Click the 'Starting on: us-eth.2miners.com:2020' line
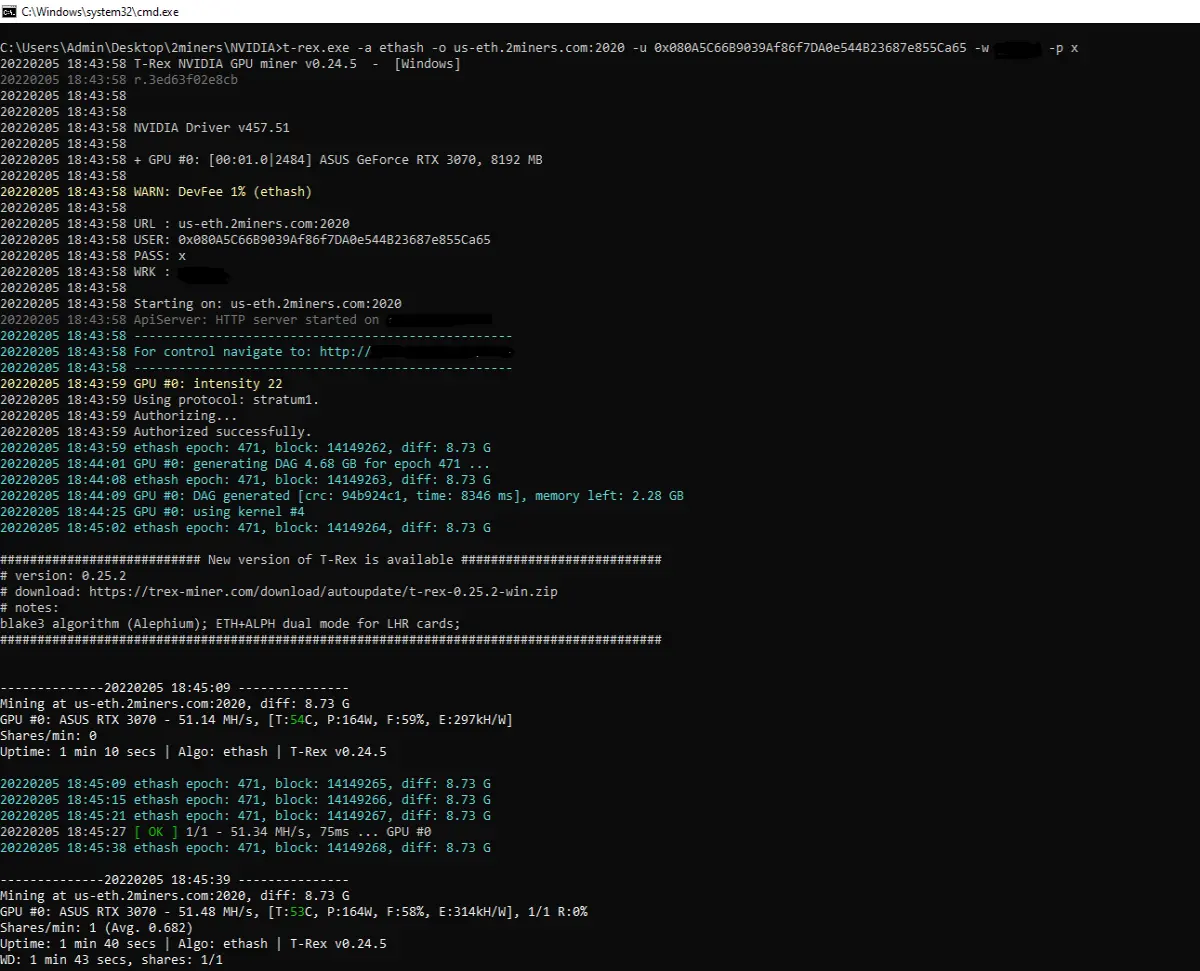The height and width of the screenshot is (971, 1200). (x=201, y=304)
